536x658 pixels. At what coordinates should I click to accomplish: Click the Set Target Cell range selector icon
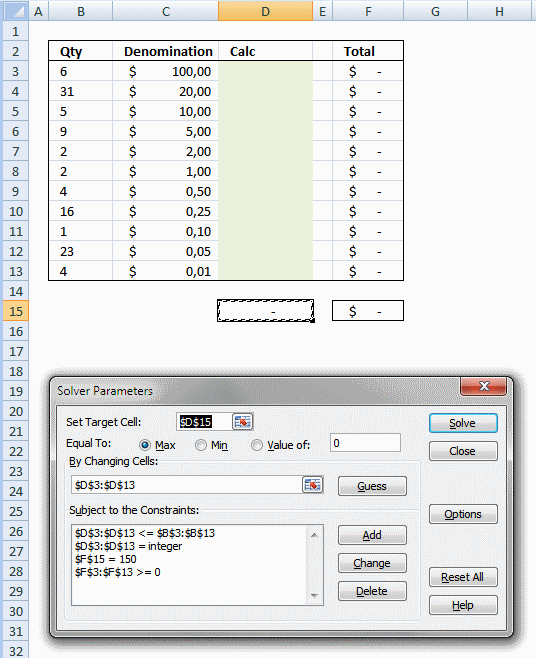[x=242, y=422]
